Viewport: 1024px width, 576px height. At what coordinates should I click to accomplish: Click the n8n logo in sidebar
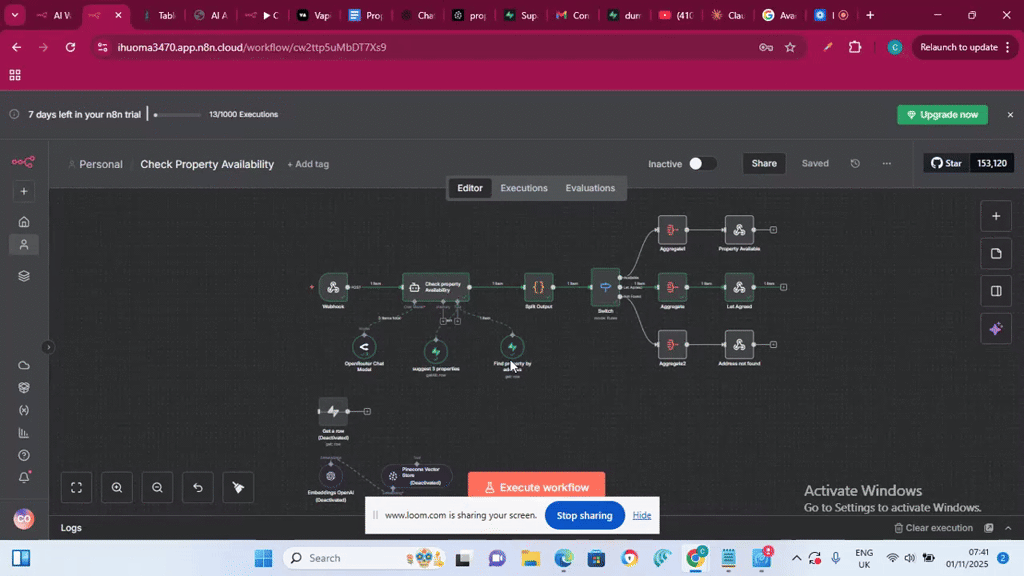[x=24, y=162]
